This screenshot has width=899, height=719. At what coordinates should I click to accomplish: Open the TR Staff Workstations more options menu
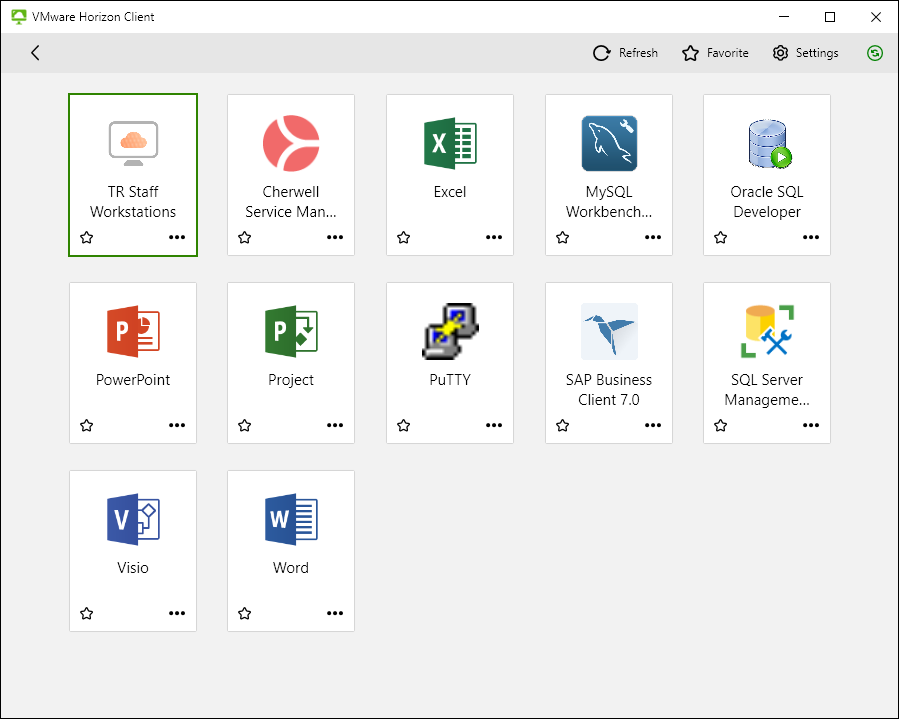[x=177, y=237]
